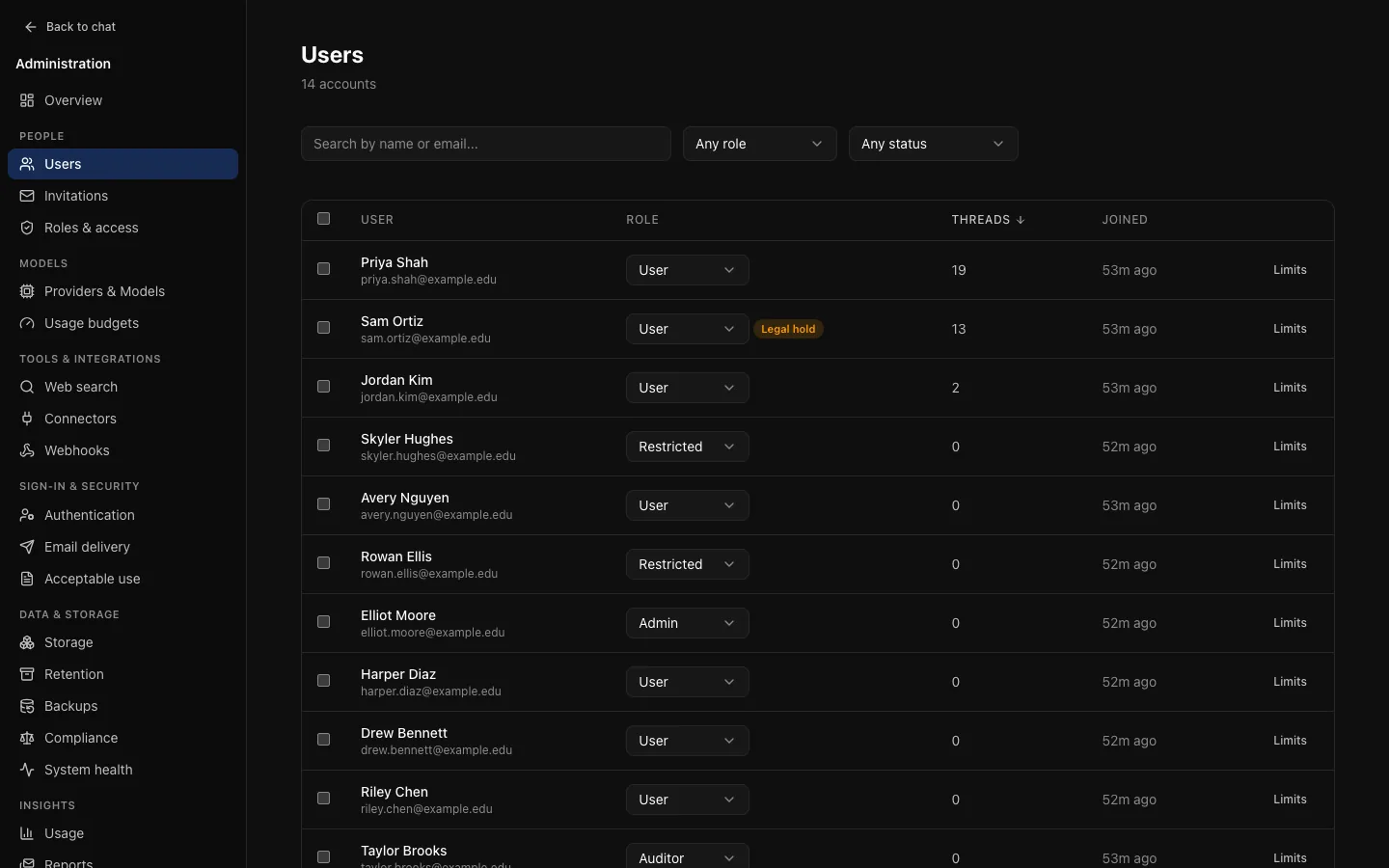Click the Storage icon in sidebar
The height and width of the screenshot is (868, 1389).
[x=27, y=642]
